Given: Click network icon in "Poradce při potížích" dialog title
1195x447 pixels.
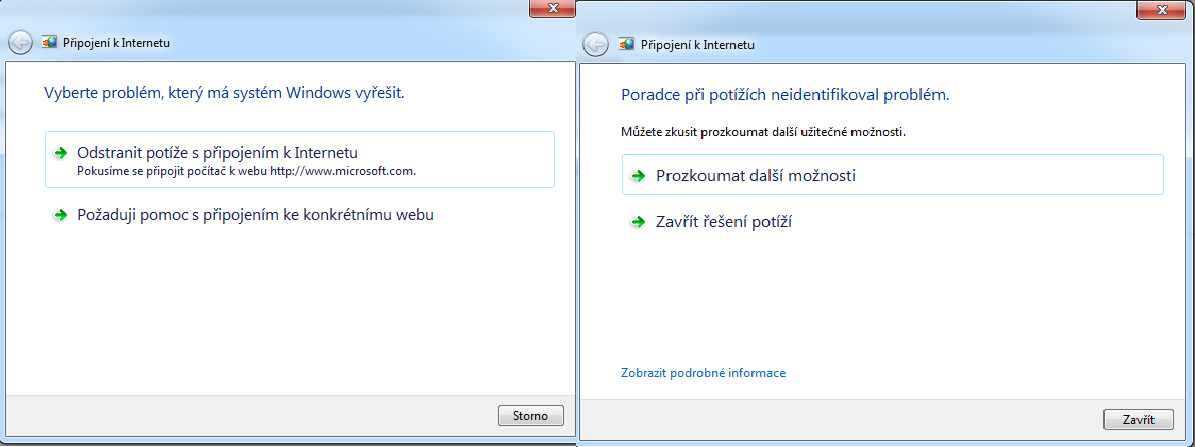Looking at the screenshot, I should coord(627,44).
